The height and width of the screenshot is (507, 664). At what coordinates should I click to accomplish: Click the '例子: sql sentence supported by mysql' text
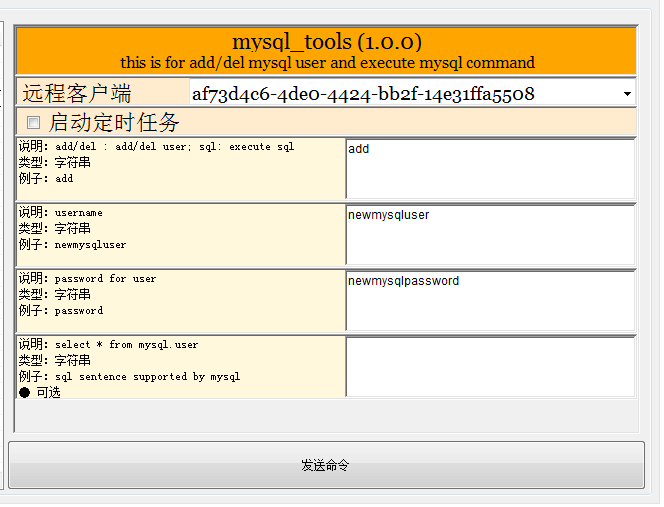tap(130, 377)
